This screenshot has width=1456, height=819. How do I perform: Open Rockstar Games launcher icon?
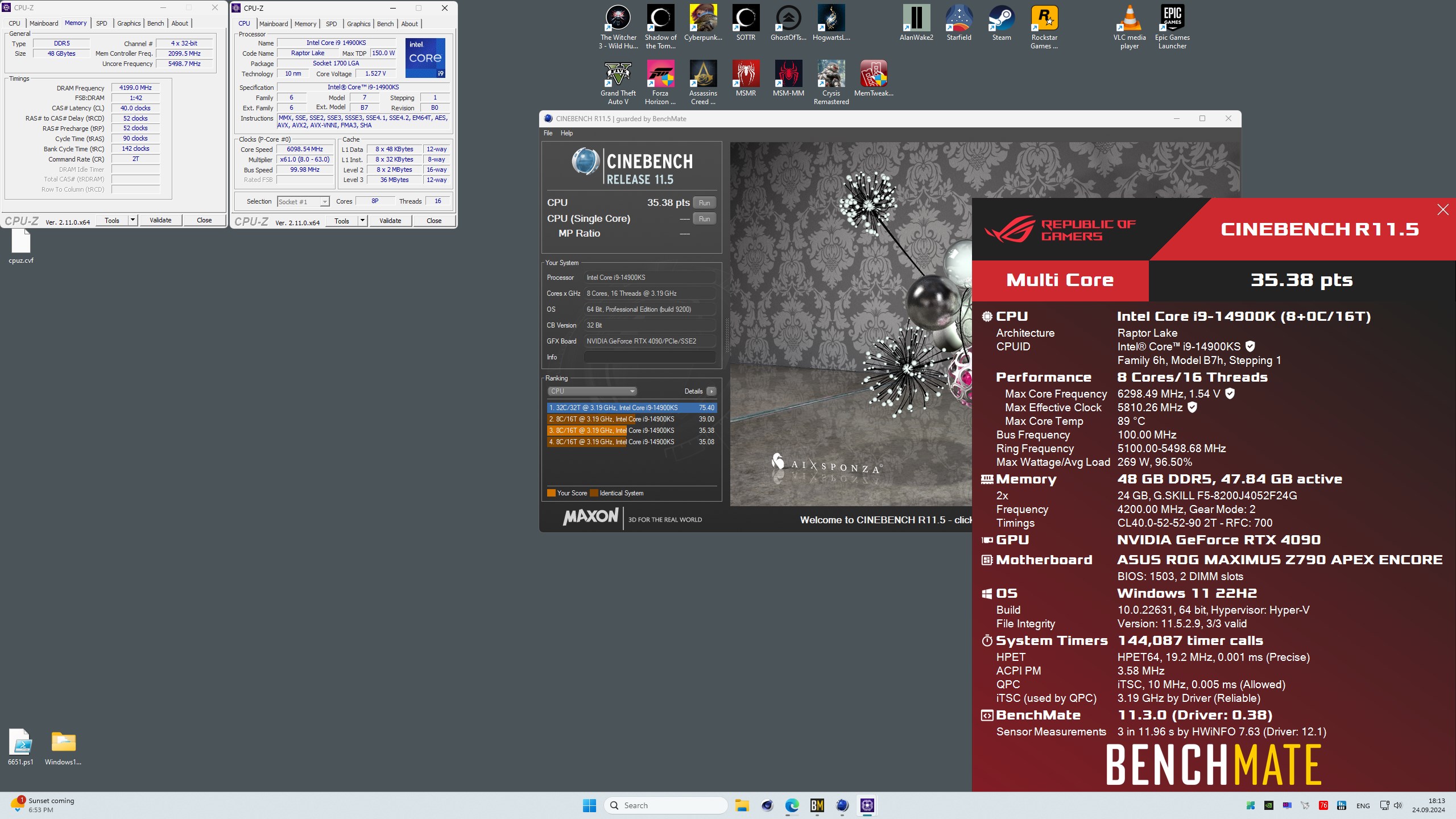[1044, 27]
